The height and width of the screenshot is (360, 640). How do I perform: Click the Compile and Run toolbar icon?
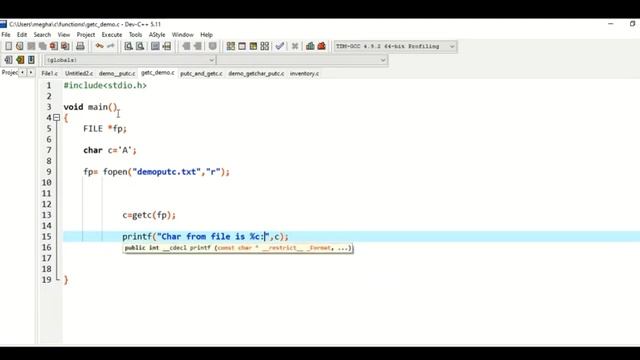253,46
